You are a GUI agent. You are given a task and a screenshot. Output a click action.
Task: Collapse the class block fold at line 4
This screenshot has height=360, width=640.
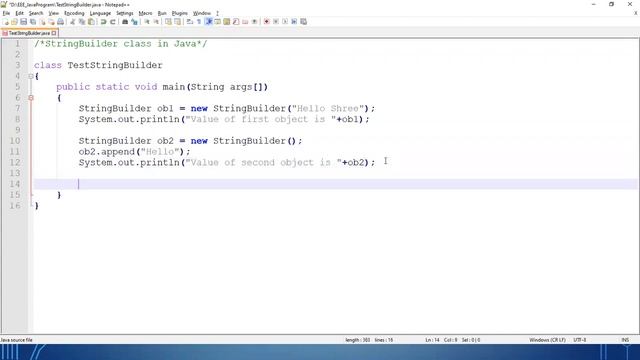tap(31, 76)
